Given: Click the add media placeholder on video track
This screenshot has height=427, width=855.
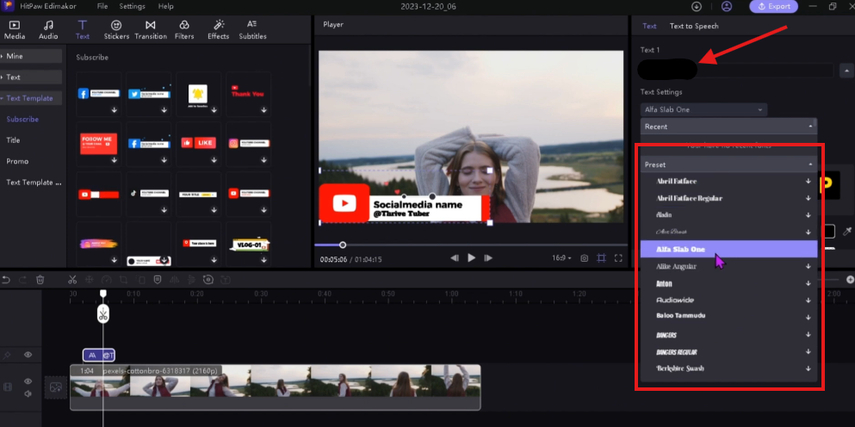Looking at the screenshot, I should click(55, 387).
